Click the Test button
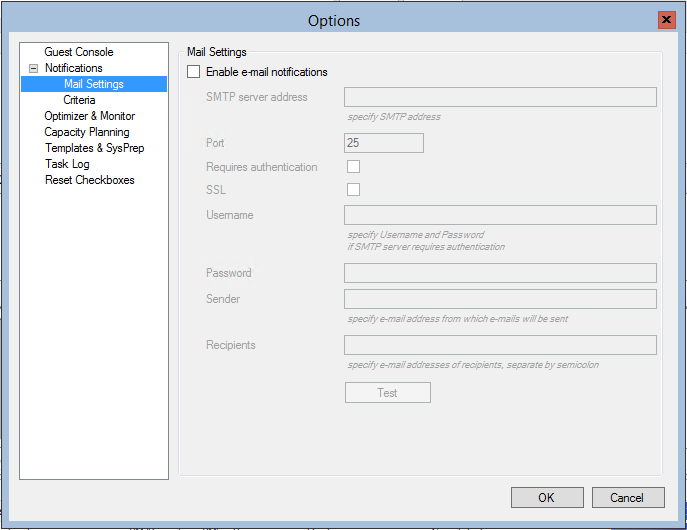687x530 pixels. click(x=388, y=392)
